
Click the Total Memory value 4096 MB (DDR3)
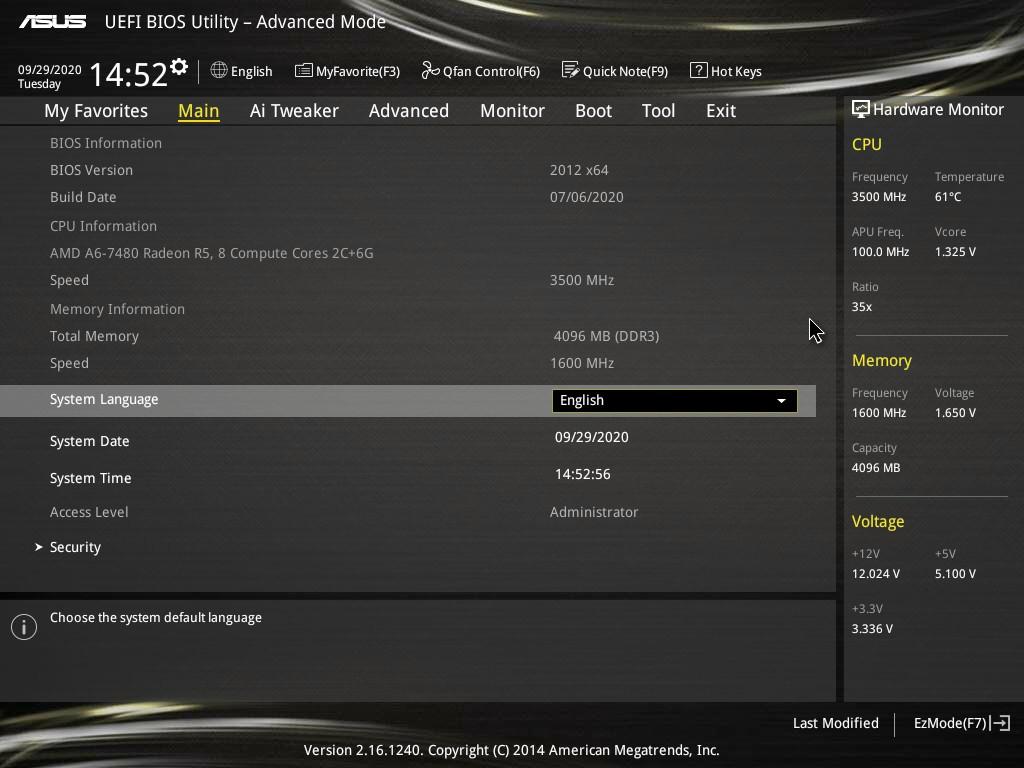click(606, 336)
